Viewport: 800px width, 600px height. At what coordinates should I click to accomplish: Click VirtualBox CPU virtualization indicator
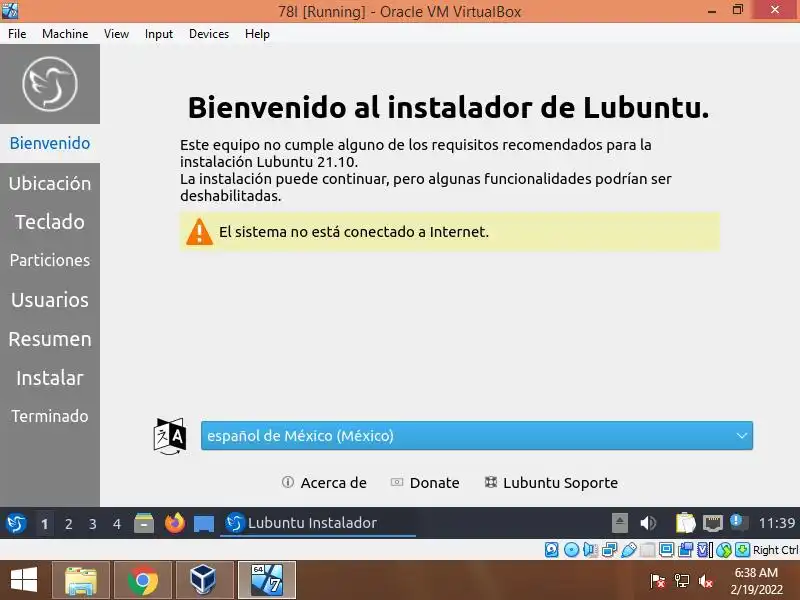point(705,550)
